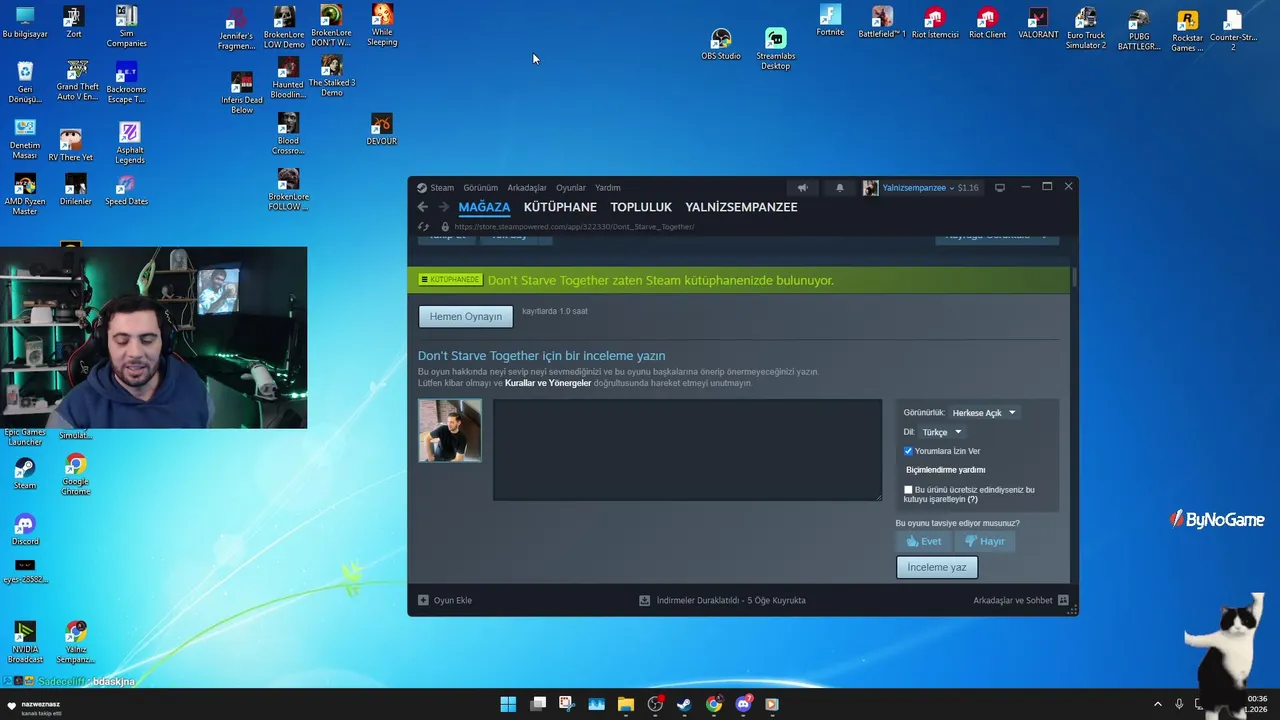Viewport: 1280px width, 720px height.
Task: Show hidden system tray icons
Action: 1158,704
